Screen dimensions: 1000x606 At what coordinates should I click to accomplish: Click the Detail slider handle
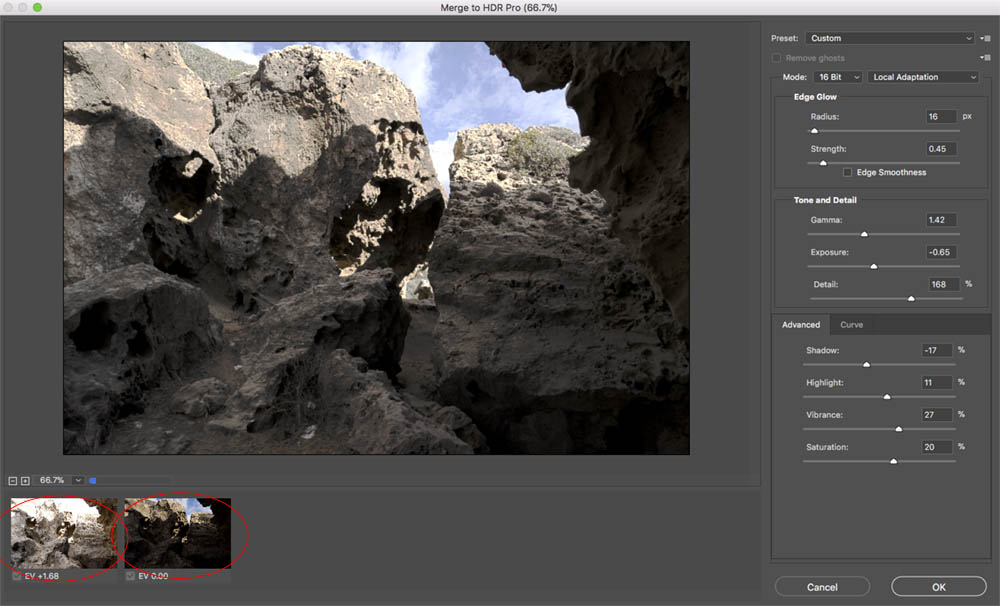point(910,297)
